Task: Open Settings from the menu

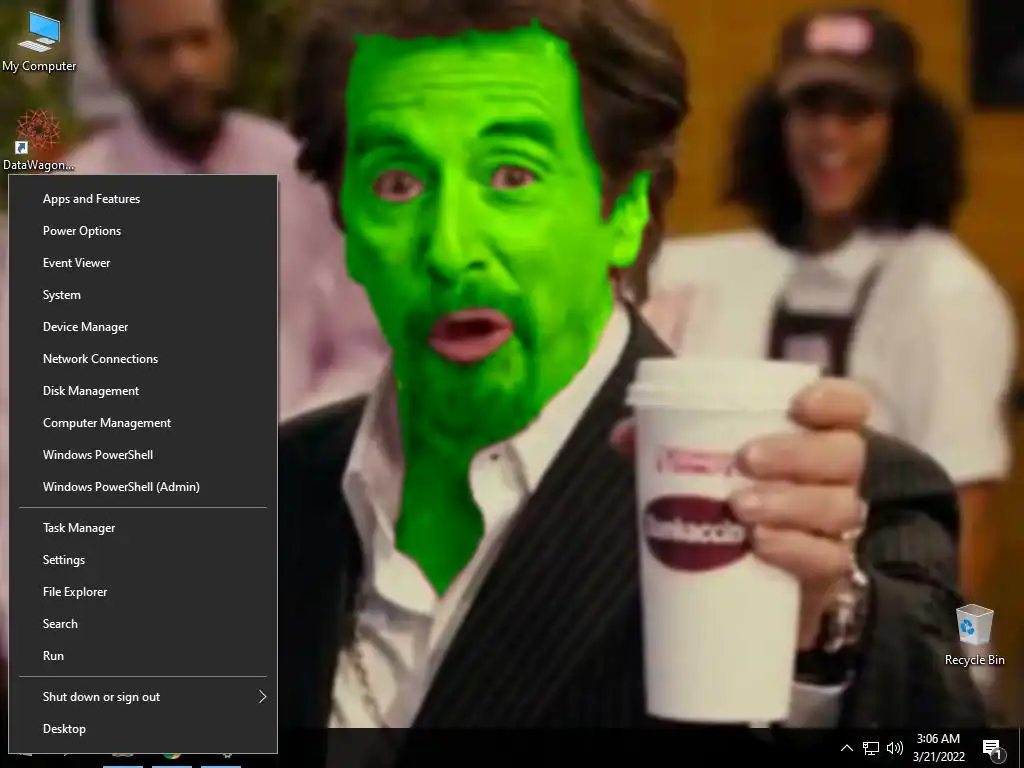Action: click(x=143, y=560)
